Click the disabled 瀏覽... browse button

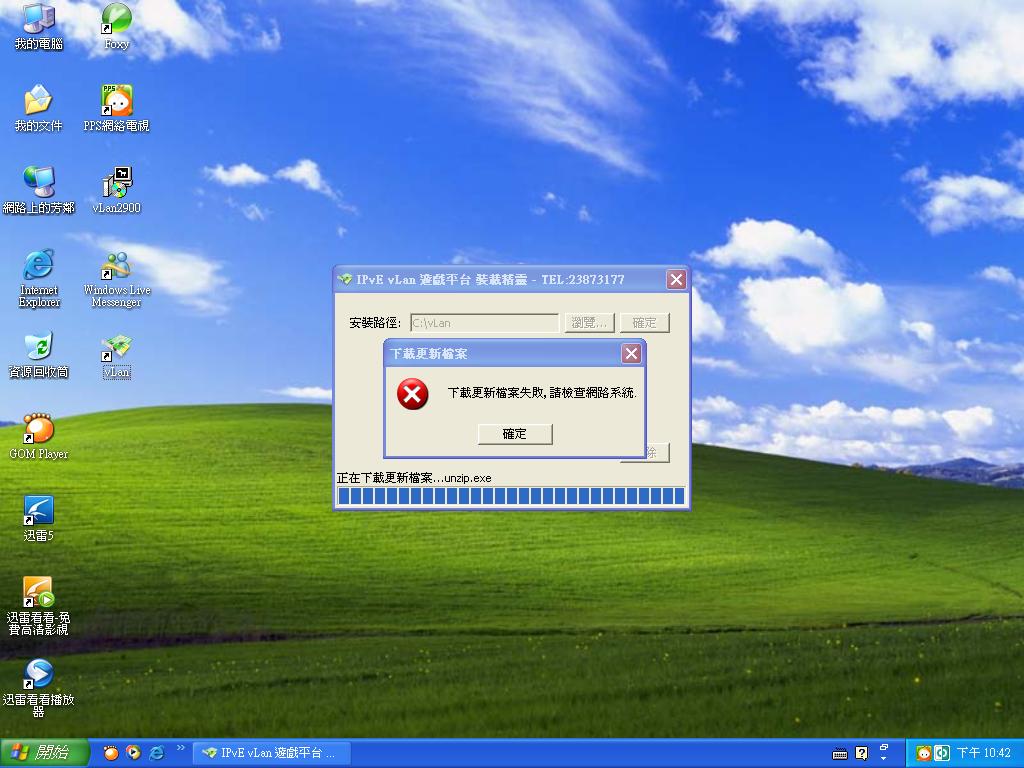click(x=590, y=323)
